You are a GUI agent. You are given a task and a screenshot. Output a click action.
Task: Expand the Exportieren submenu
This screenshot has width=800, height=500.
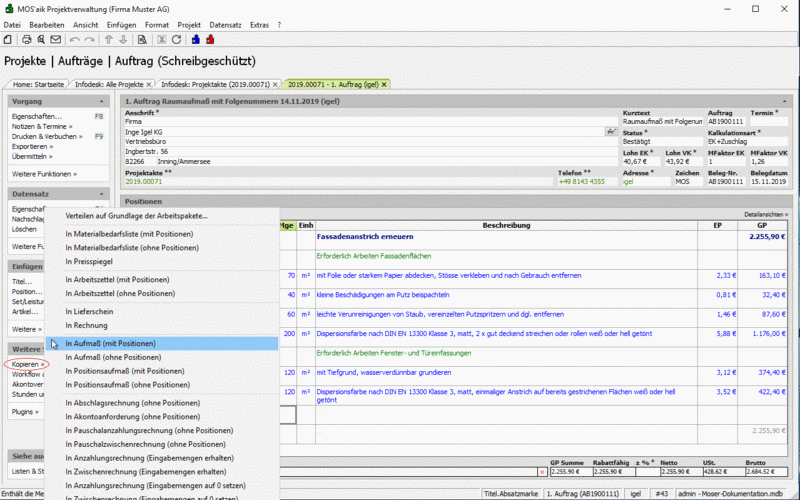[33, 146]
